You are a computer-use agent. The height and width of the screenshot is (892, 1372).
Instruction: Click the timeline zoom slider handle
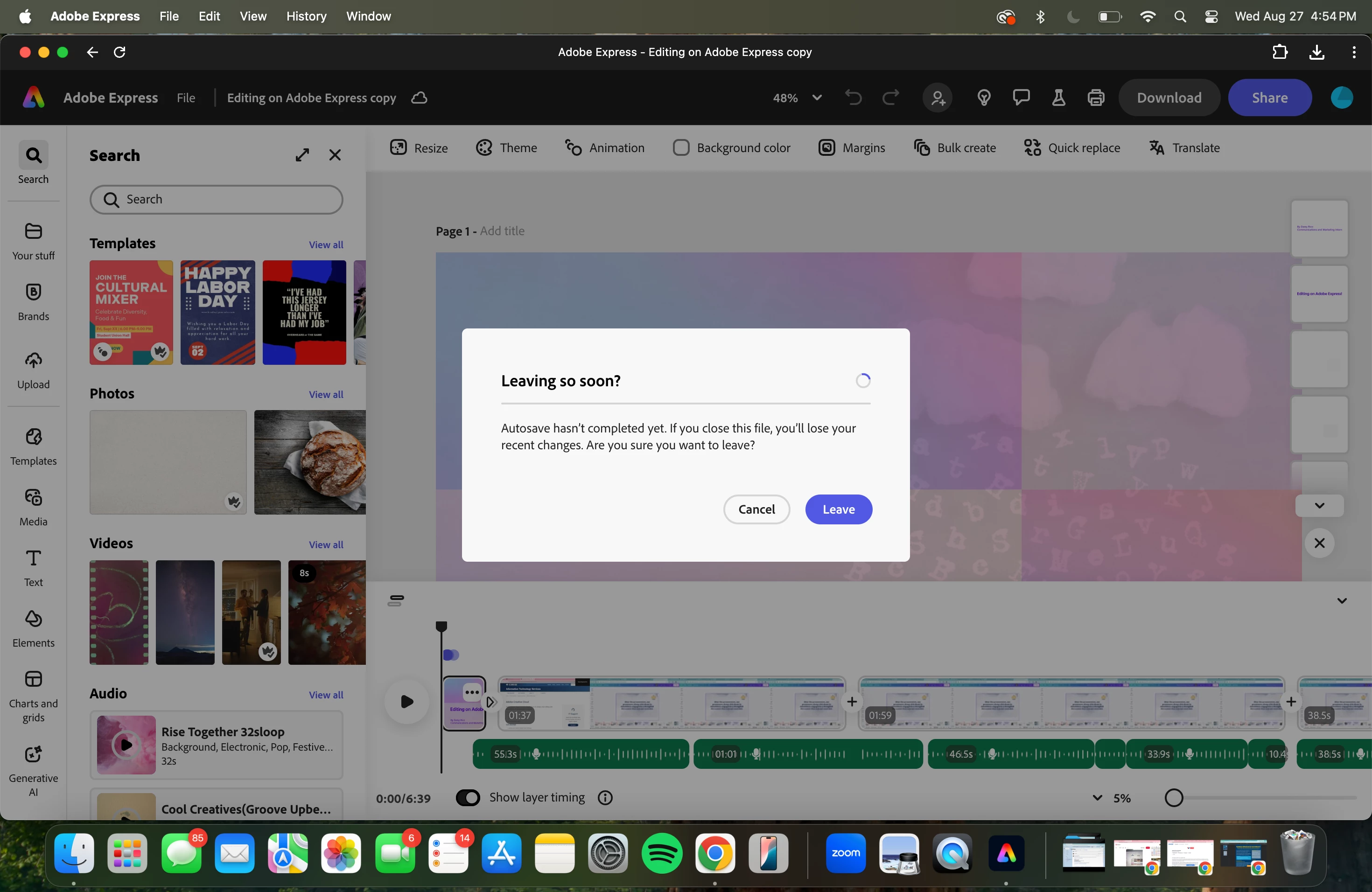point(1174,798)
